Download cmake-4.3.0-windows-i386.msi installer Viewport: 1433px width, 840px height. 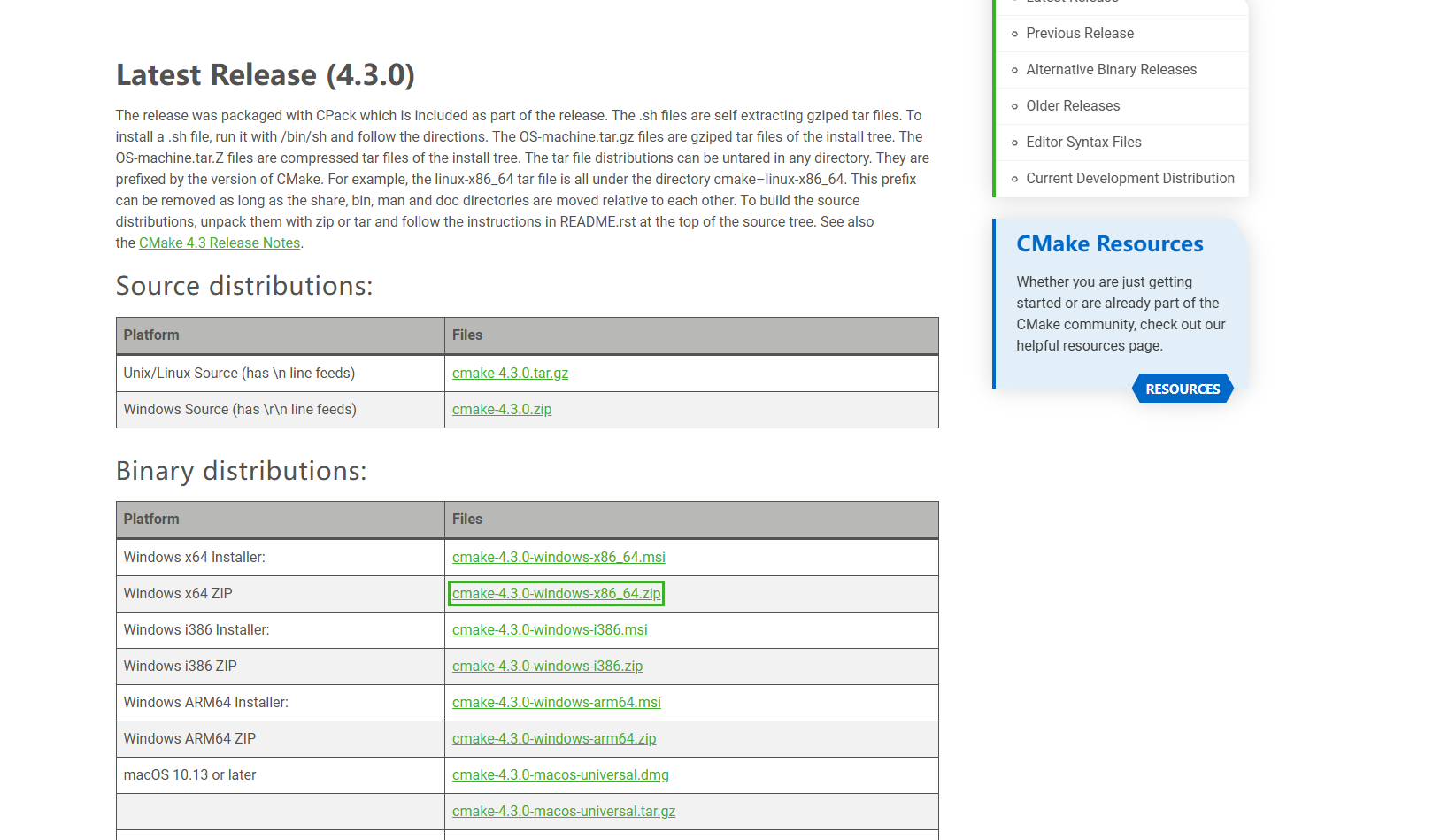[x=550, y=630]
